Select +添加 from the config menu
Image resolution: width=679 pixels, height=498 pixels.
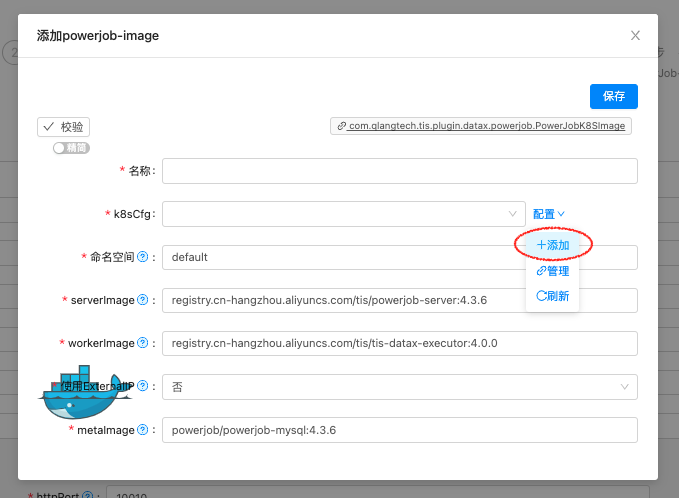(553, 245)
